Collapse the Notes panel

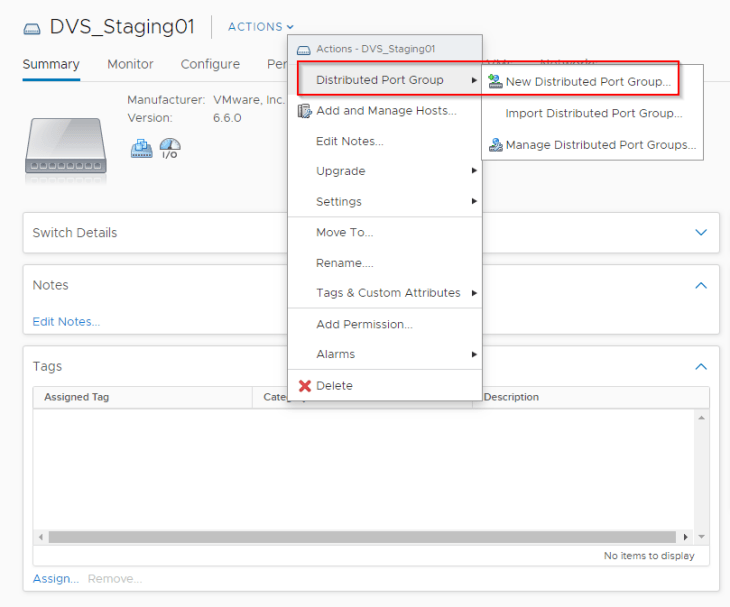point(700,285)
